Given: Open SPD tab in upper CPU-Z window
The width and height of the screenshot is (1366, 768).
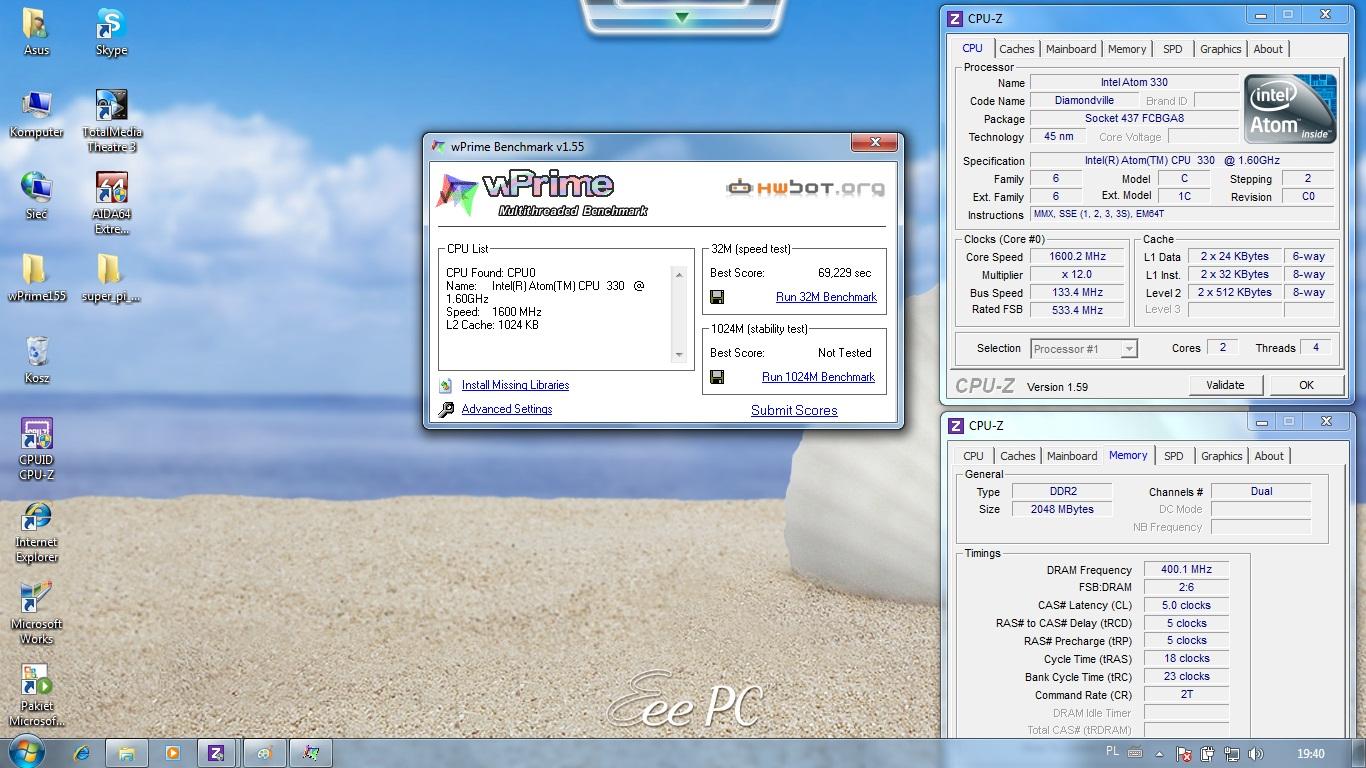Looking at the screenshot, I should (1173, 49).
